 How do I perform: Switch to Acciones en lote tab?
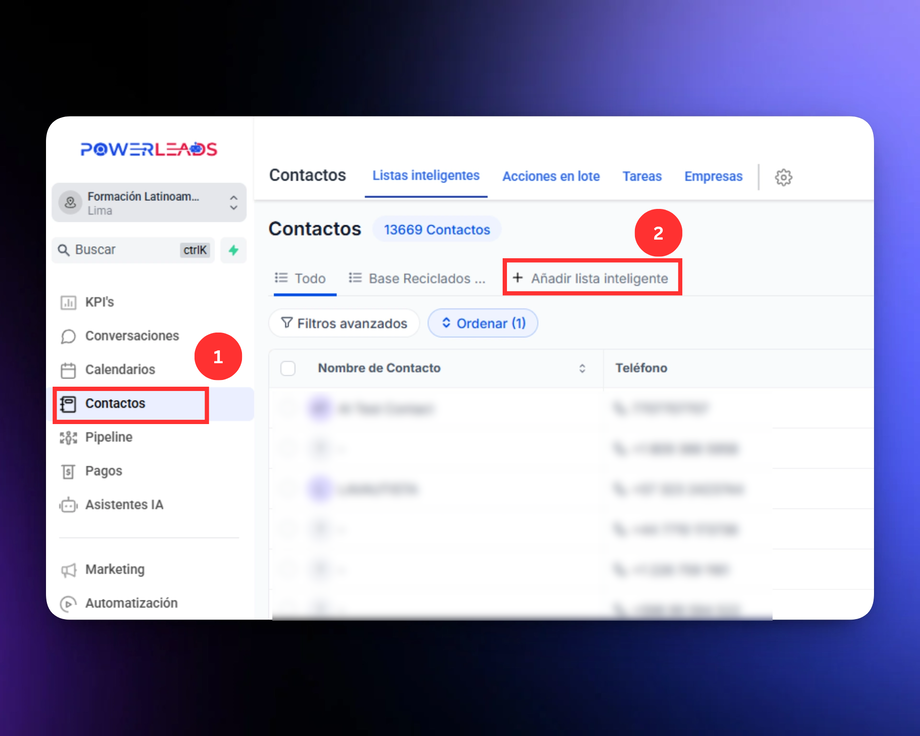coord(551,177)
